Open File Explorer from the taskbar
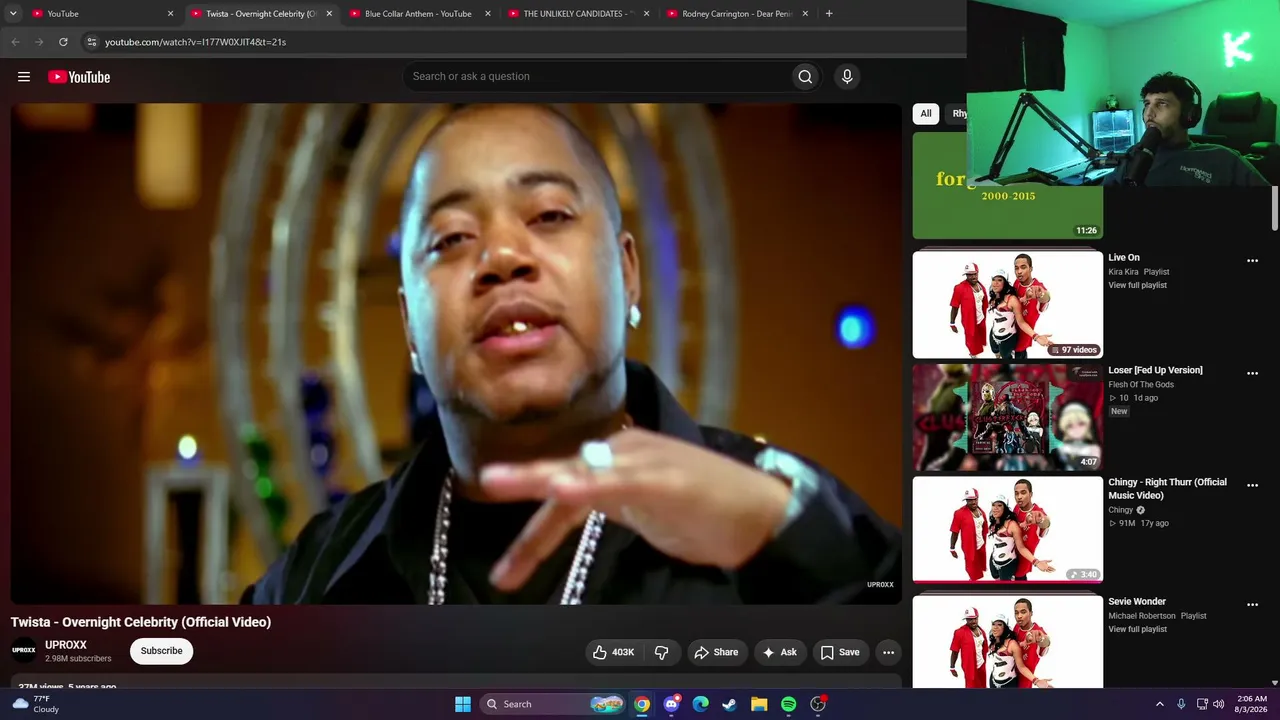The height and width of the screenshot is (720, 1280). 759,704
